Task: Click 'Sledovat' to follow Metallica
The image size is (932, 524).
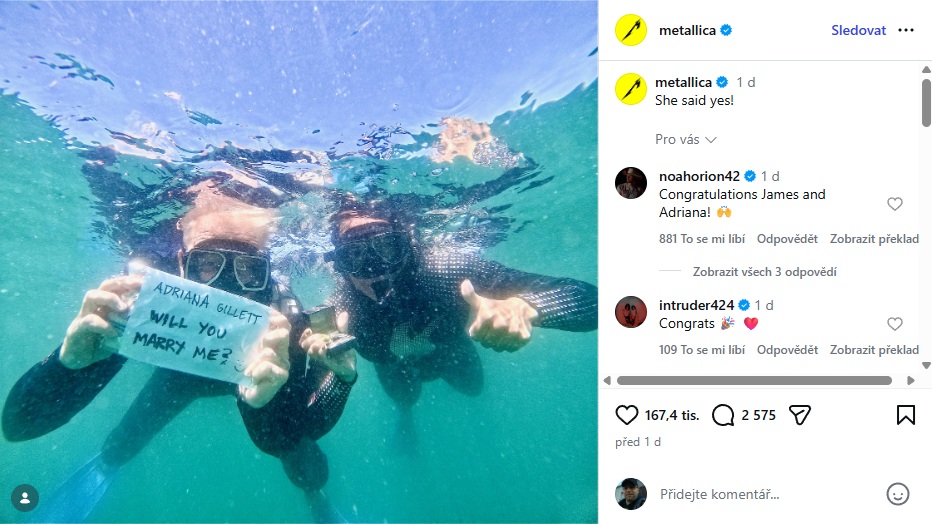Action: (x=858, y=30)
